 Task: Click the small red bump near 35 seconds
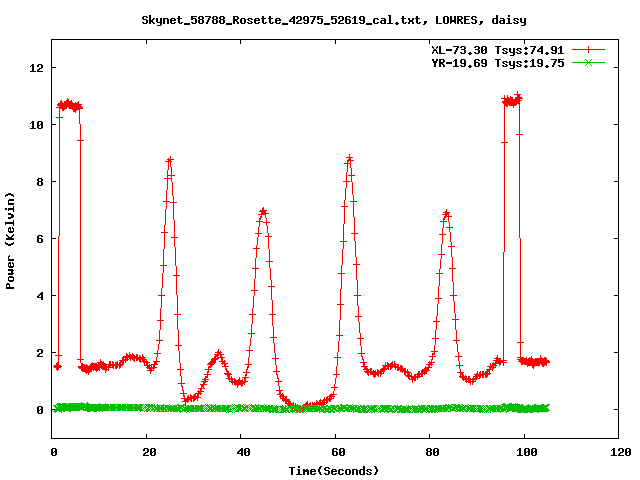[x=219, y=354]
